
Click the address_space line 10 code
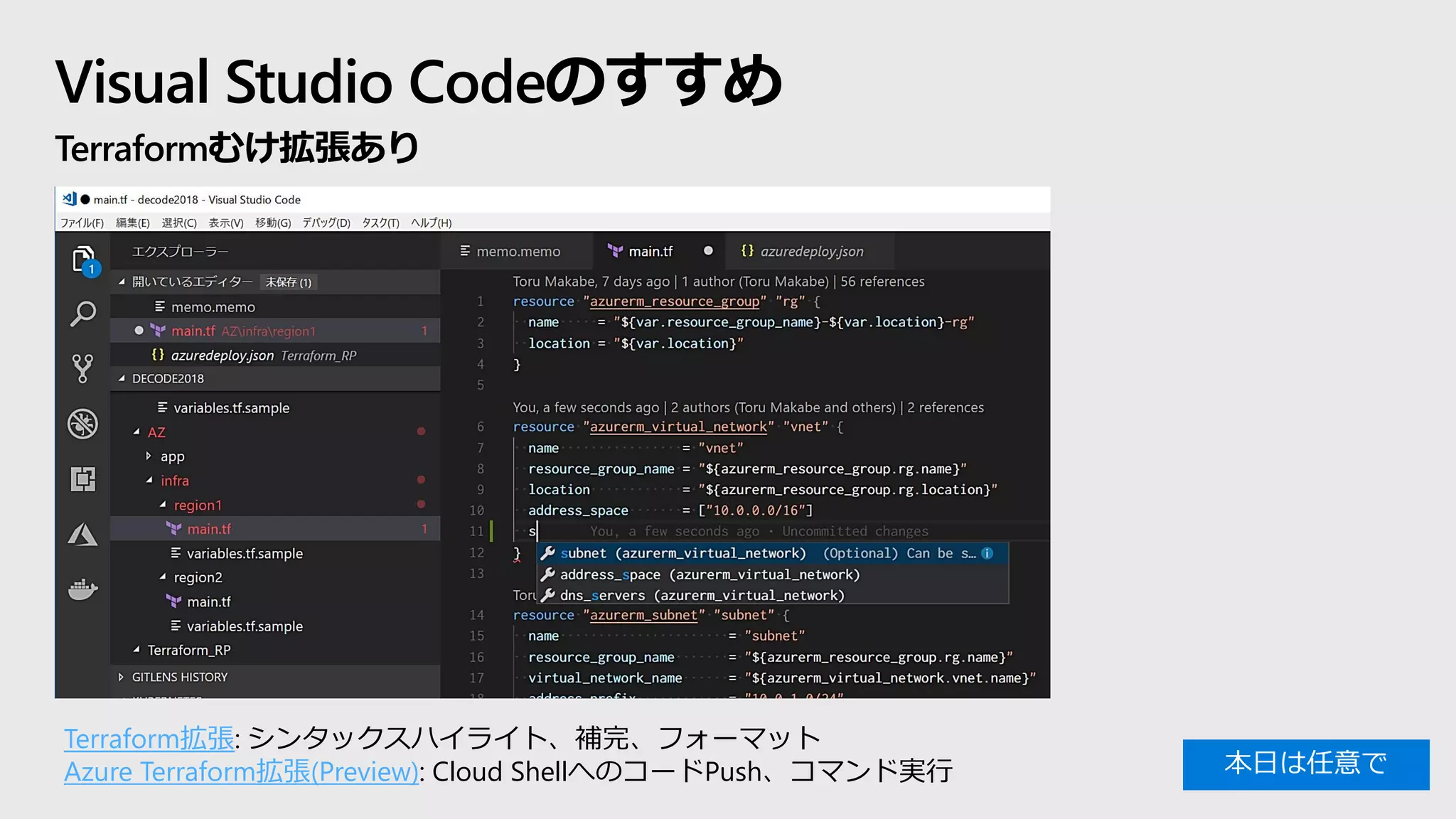pos(670,510)
